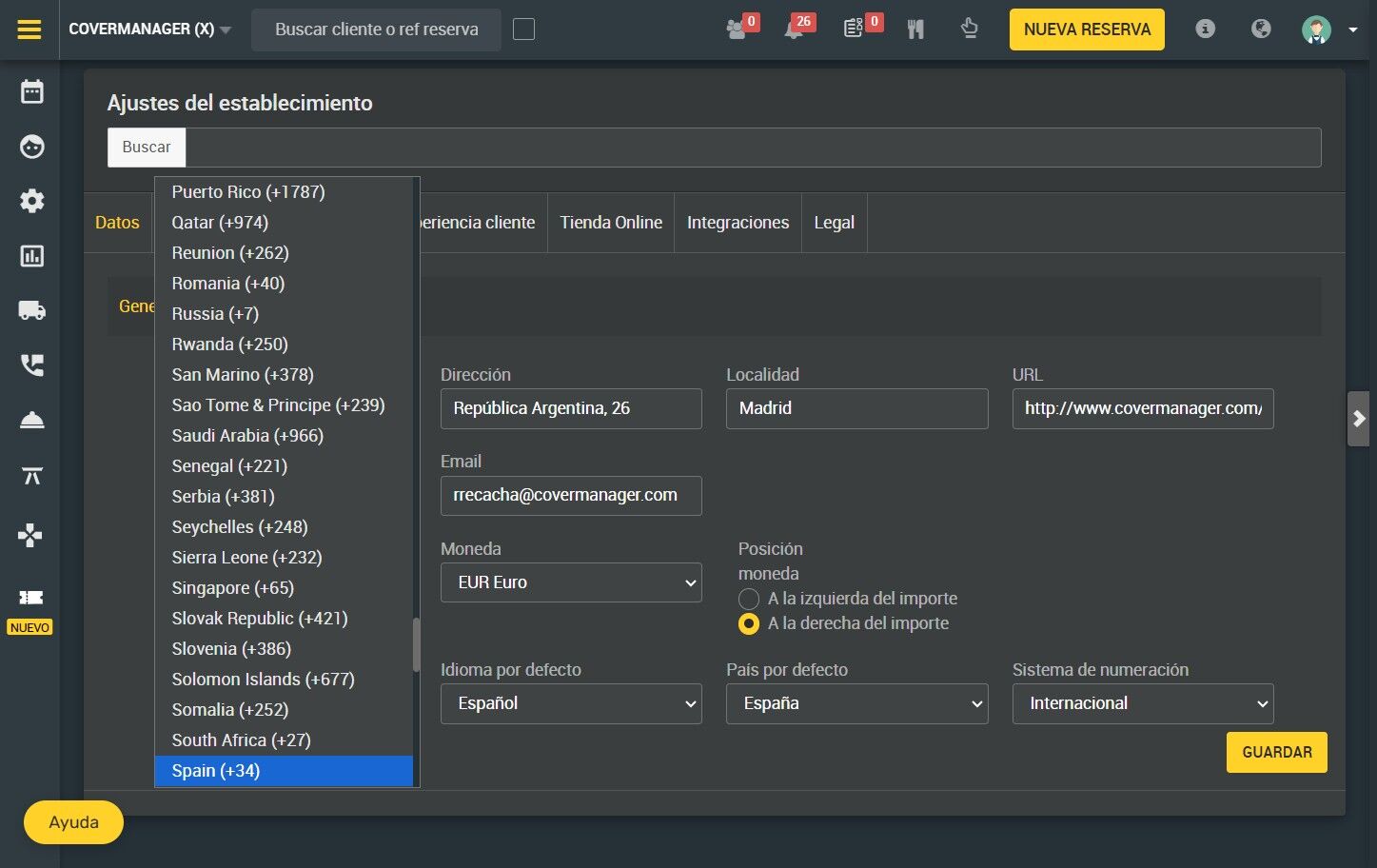
Task: Switch to the Integraciones tab
Action: (738, 223)
